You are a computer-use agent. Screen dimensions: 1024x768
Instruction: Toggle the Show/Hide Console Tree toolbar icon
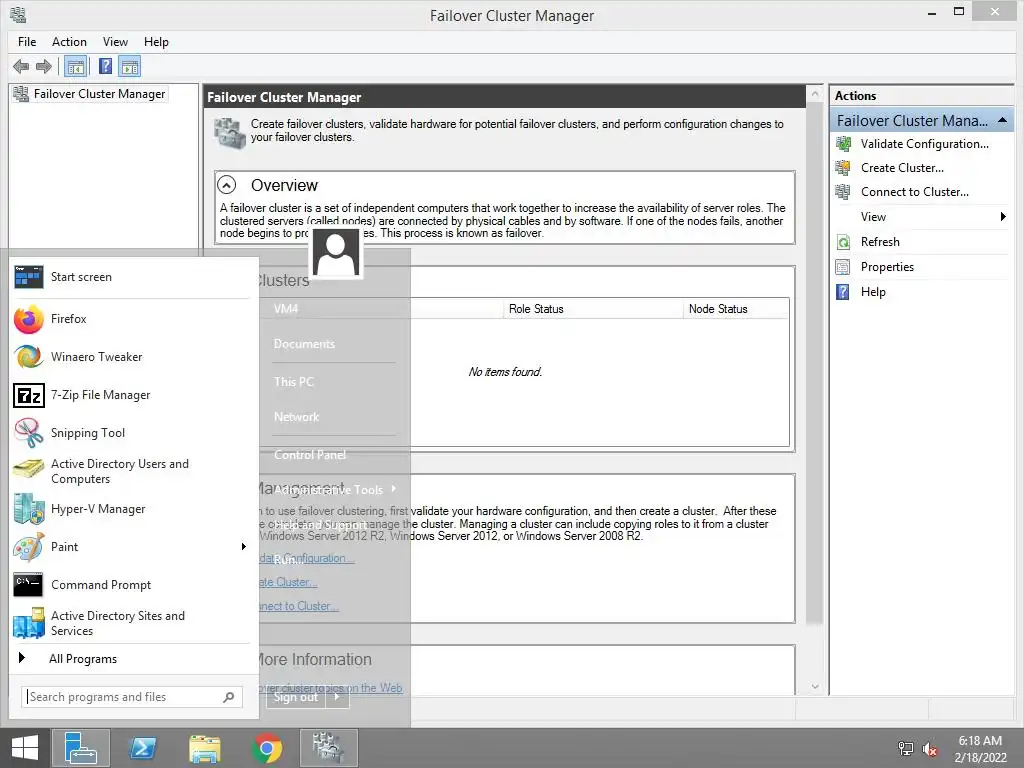click(x=76, y=66)
